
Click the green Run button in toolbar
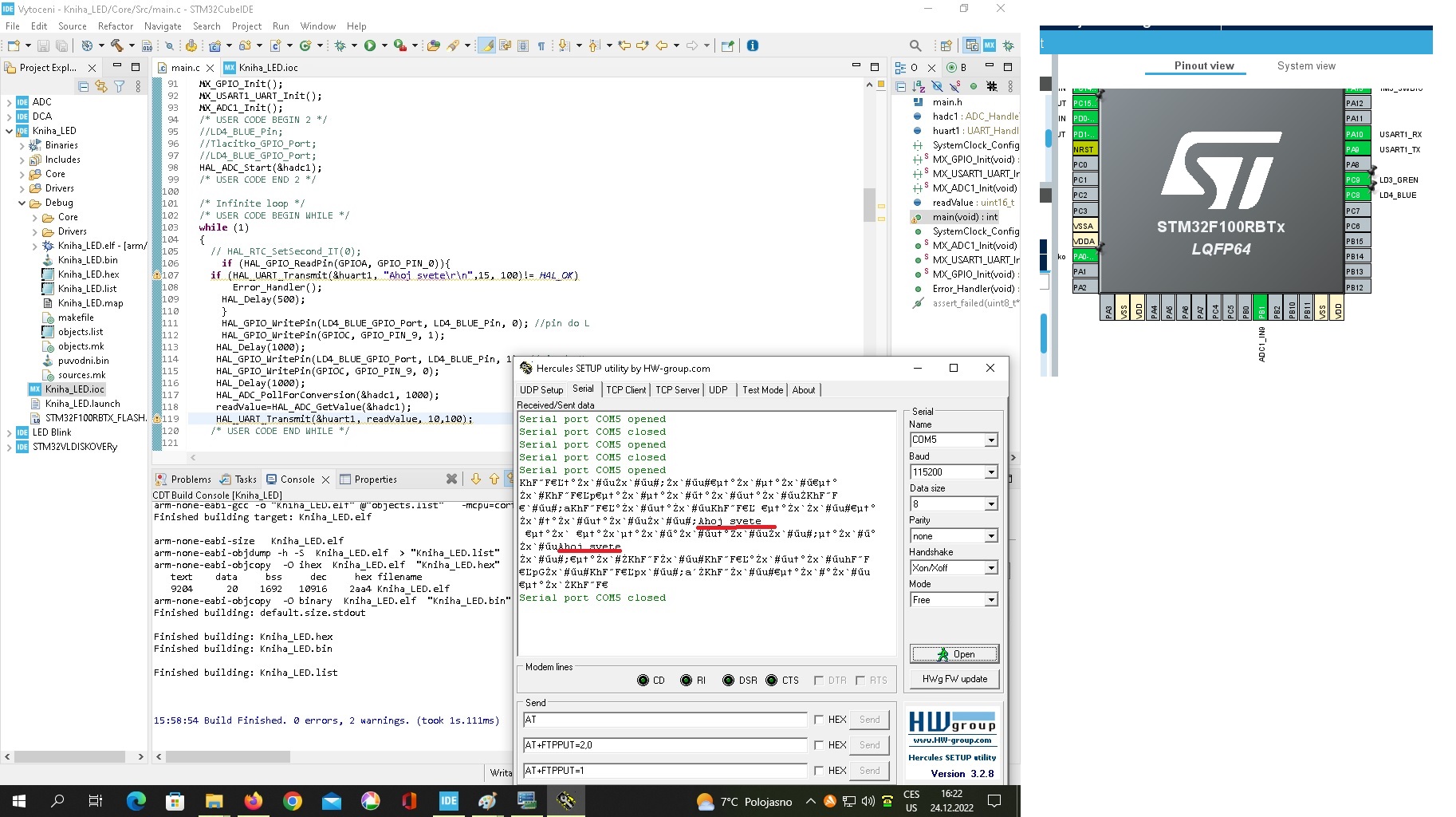click(x=370, y=45)
